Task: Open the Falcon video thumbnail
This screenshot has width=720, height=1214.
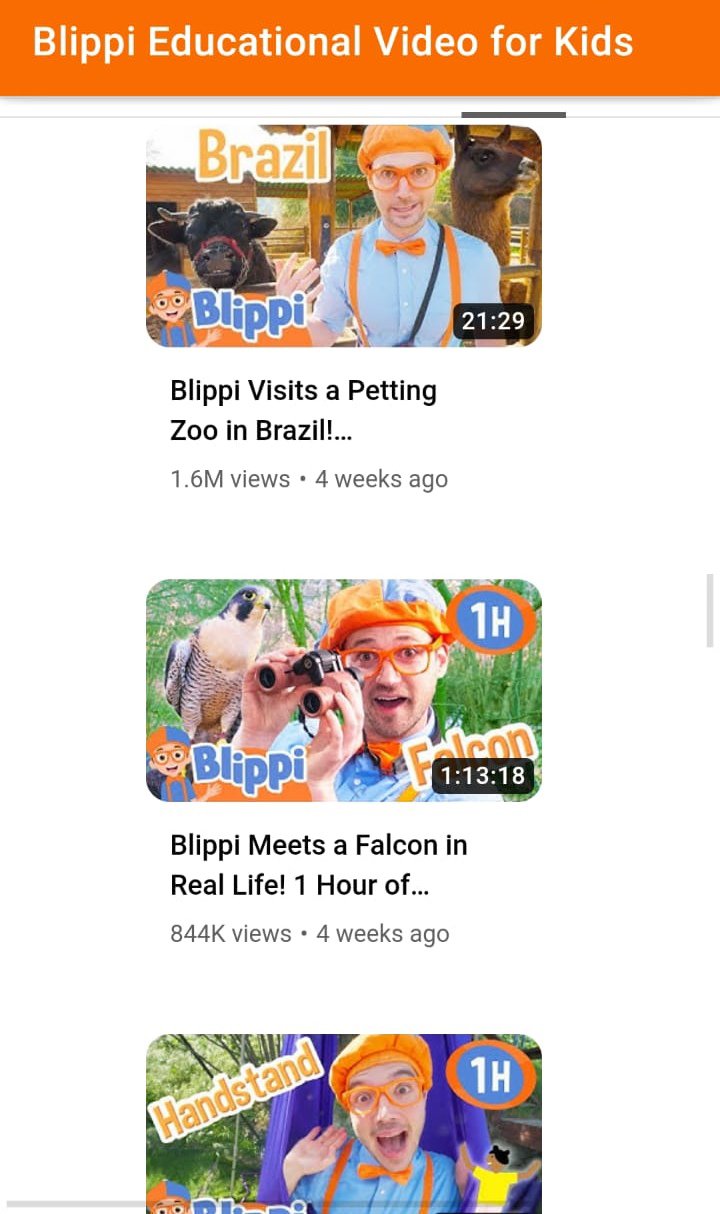Action: [344, 690]
